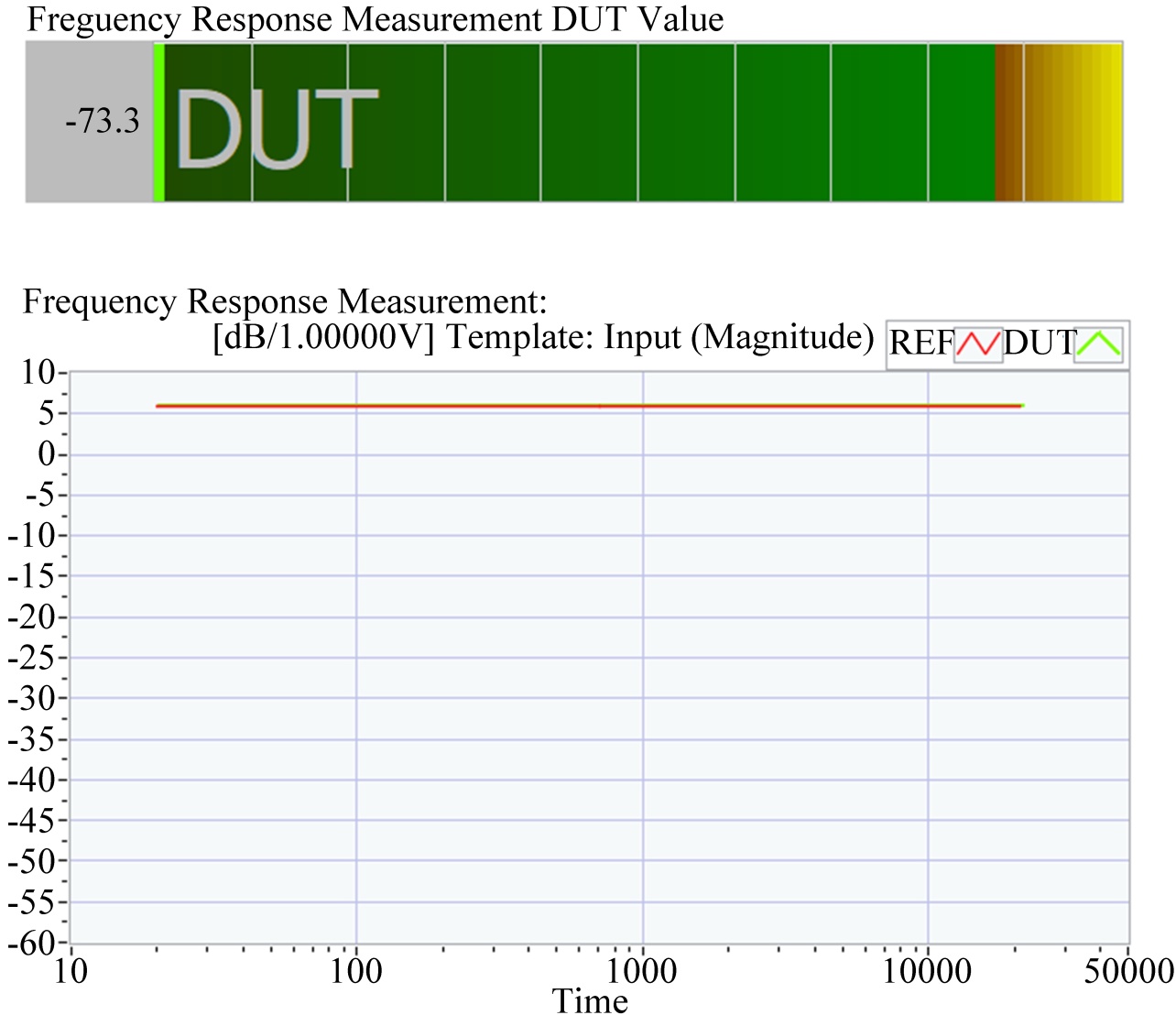Viewport: 1176px width, 1015px height.
Task: Click the 10 x-axis start label
Action: point(71,971)
